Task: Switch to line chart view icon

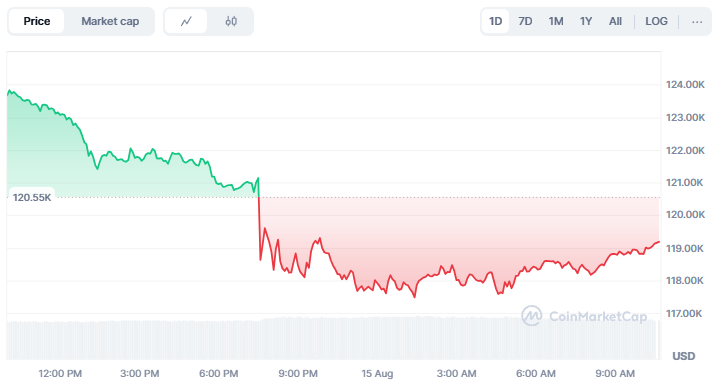Action: (x=186, y=22)
